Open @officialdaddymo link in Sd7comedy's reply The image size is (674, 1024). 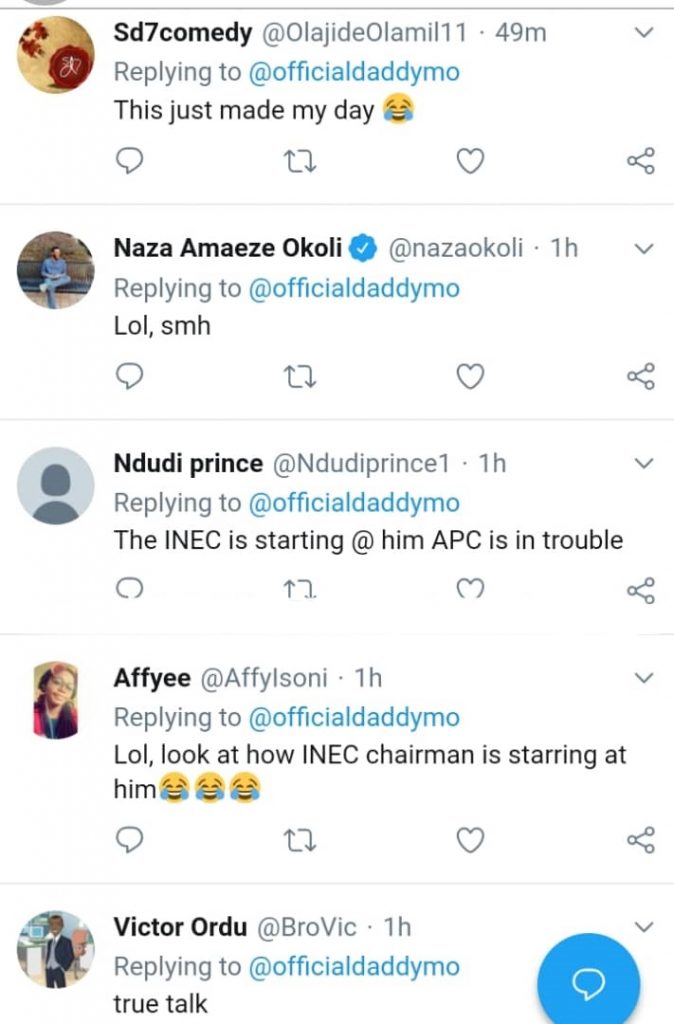click(x=354, y=72)
